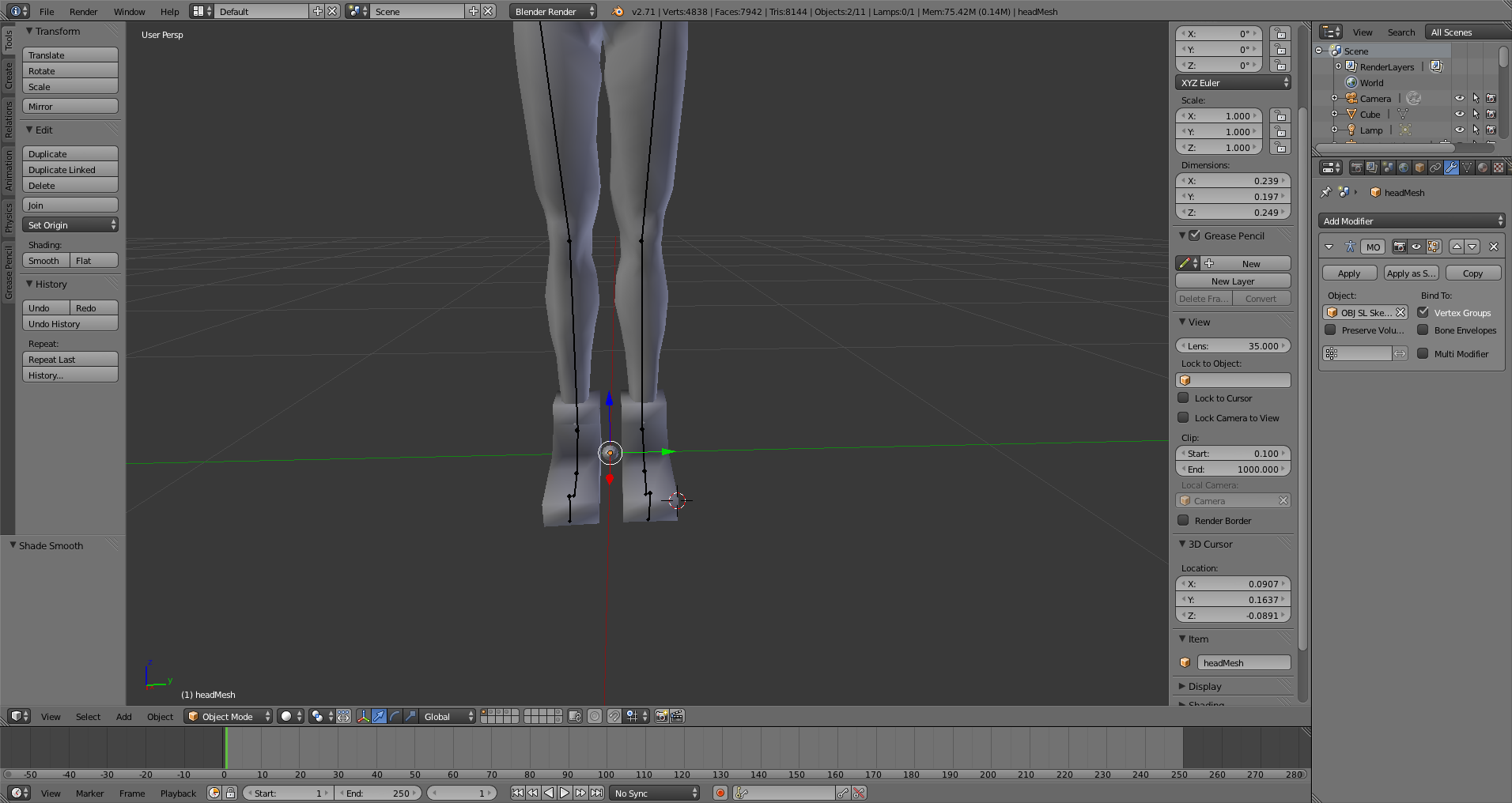
Task: Open the Window menu
Action: [129, 11]
